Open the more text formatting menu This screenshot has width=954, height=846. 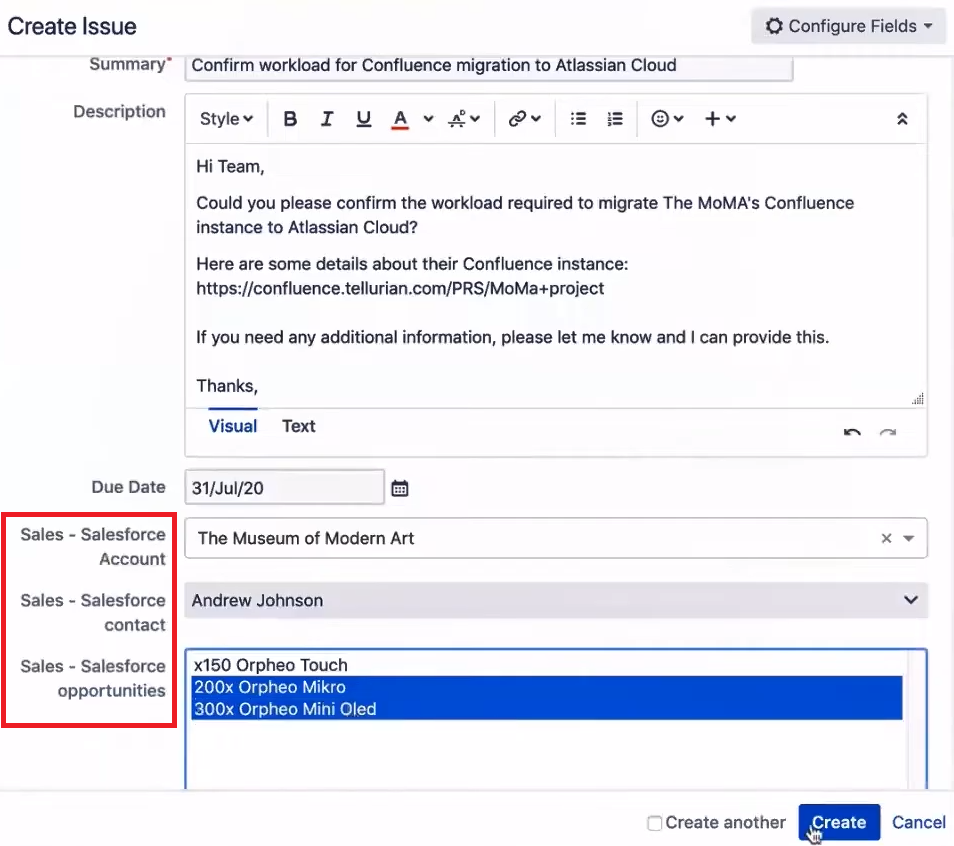(x=464, y=119)
